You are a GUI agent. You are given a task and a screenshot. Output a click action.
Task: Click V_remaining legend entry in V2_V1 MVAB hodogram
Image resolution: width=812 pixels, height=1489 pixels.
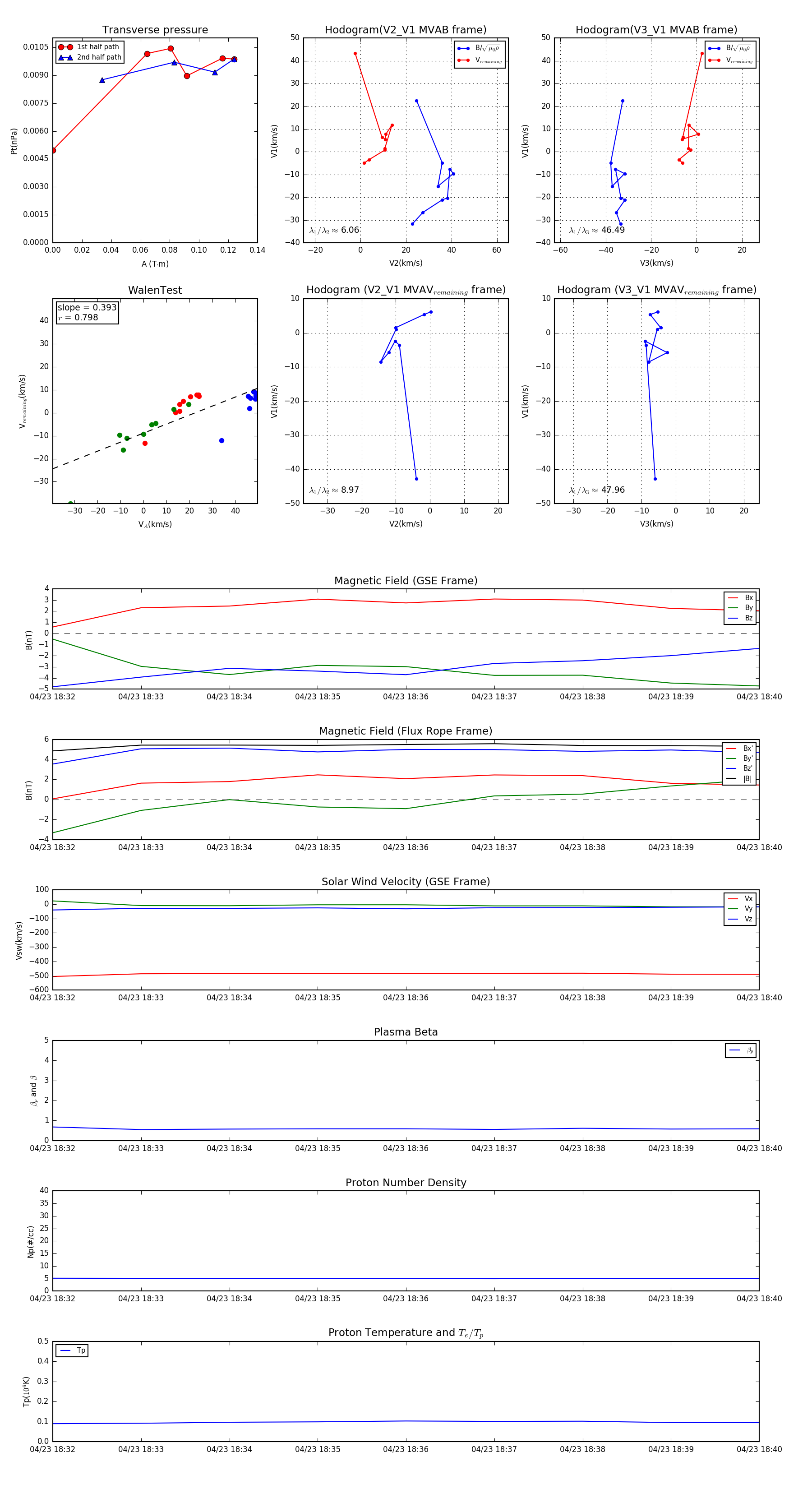(480, 60)
